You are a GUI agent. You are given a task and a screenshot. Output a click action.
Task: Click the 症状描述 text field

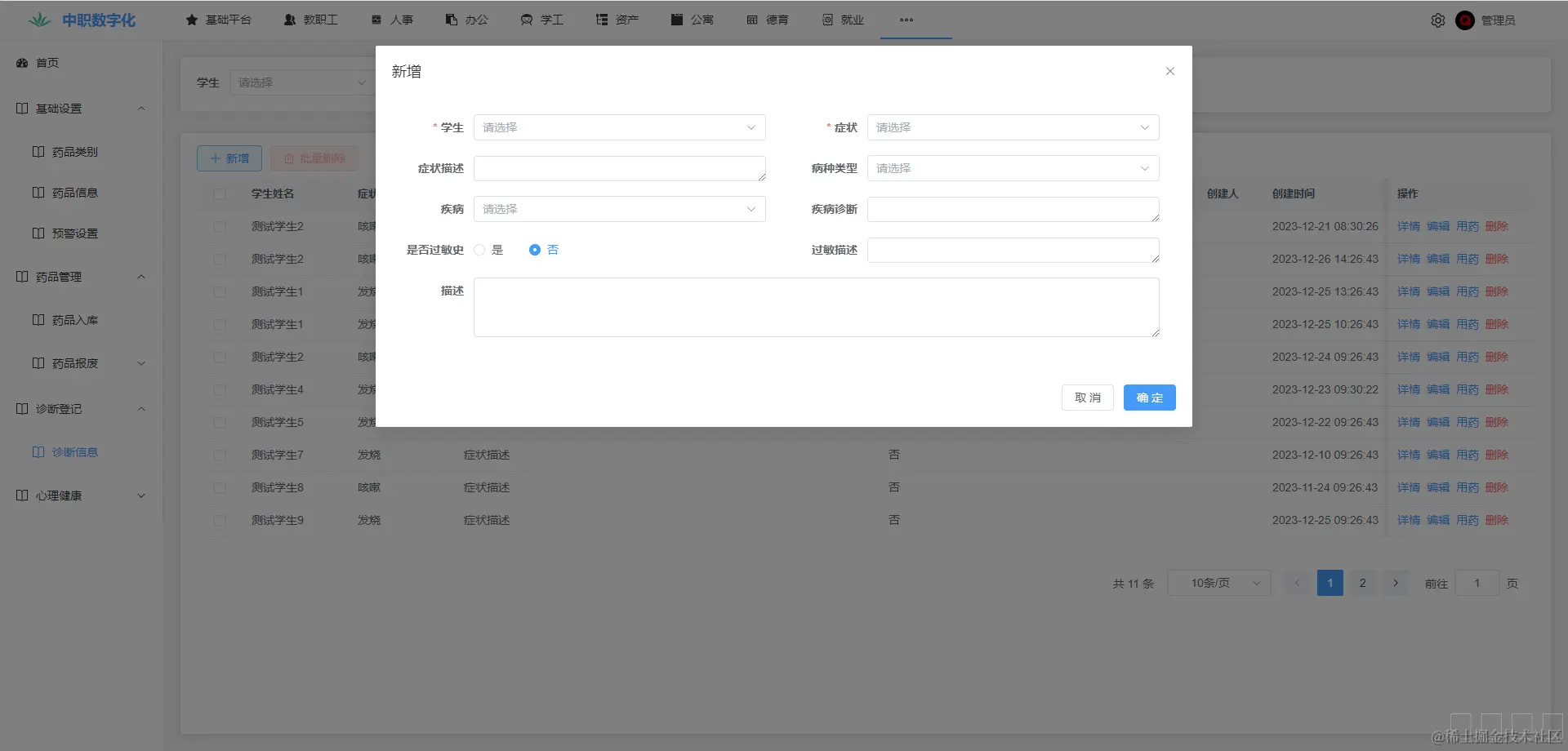pos(620,168)
